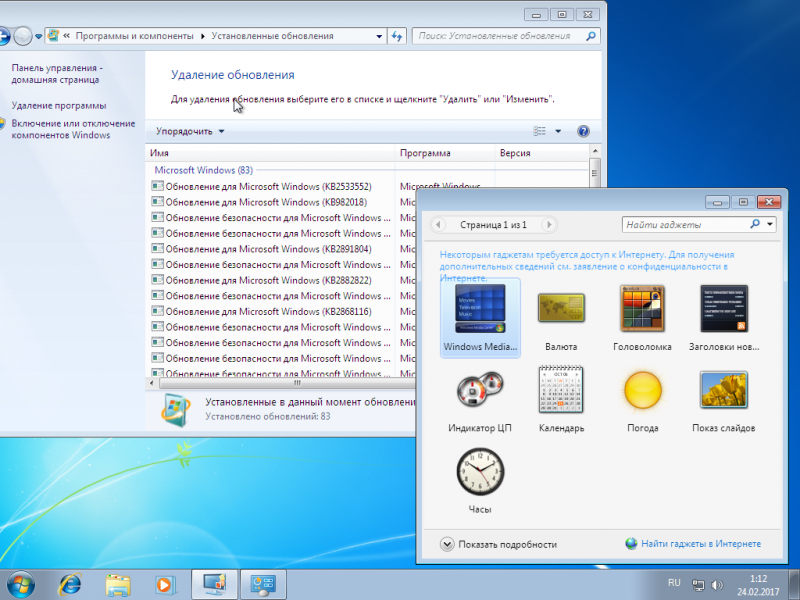Image resolution: width=800 pixels, height=600 pixels.
Task: Sort by Программа column header
Action: (444, 153)
